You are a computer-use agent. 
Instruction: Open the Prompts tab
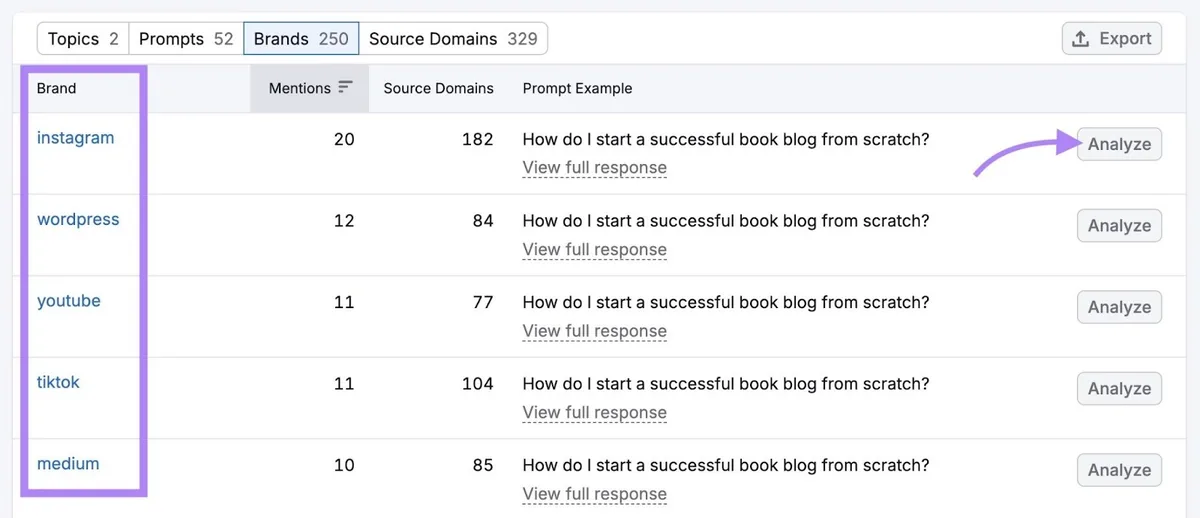point(186,39)
